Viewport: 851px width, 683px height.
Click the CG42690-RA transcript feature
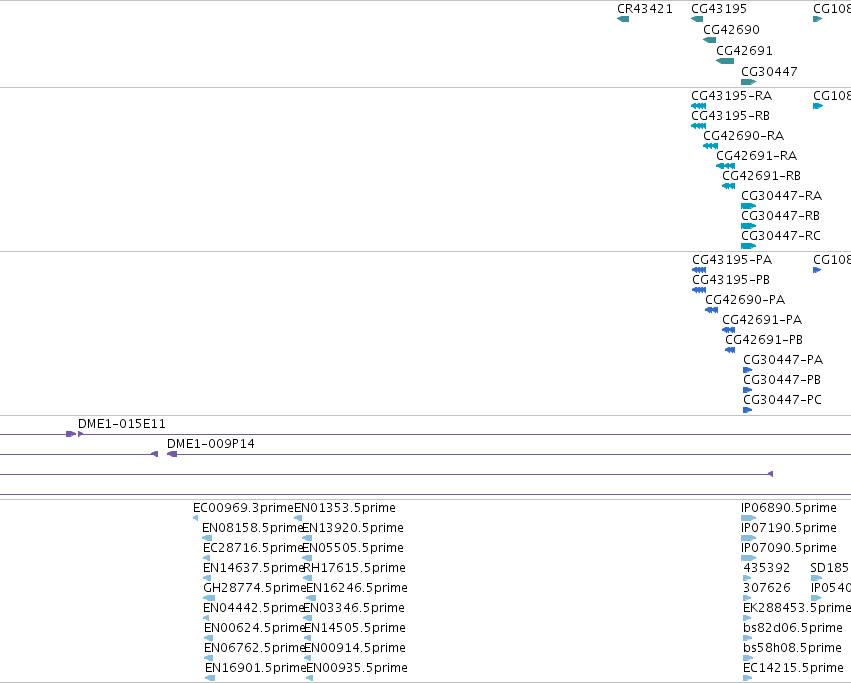710,146
